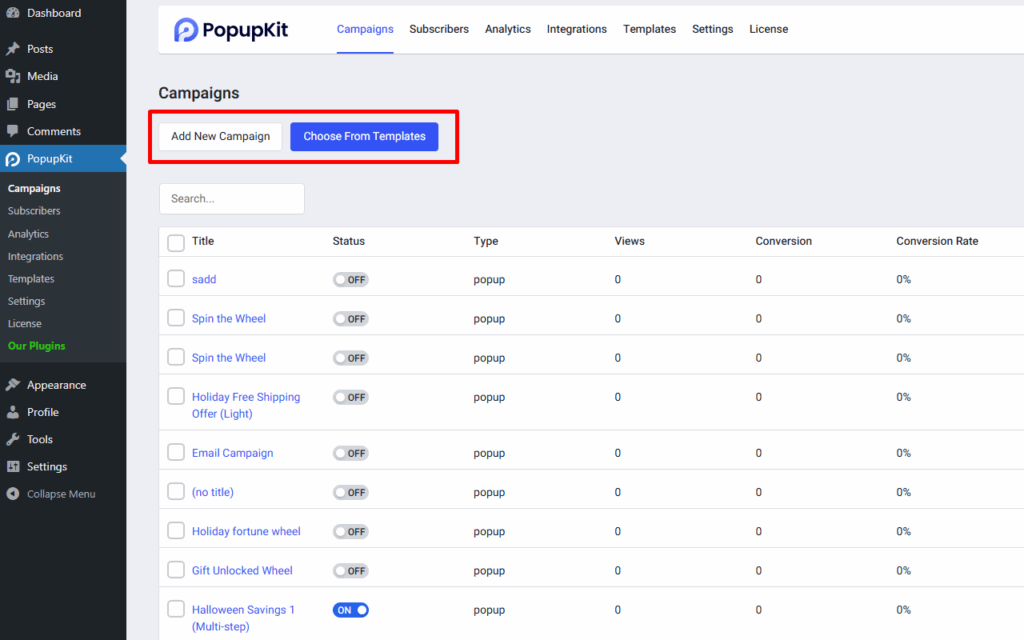Expand the Settings item in admin sidebar
Screen dimensions: 1024x640
coord(46,467)
